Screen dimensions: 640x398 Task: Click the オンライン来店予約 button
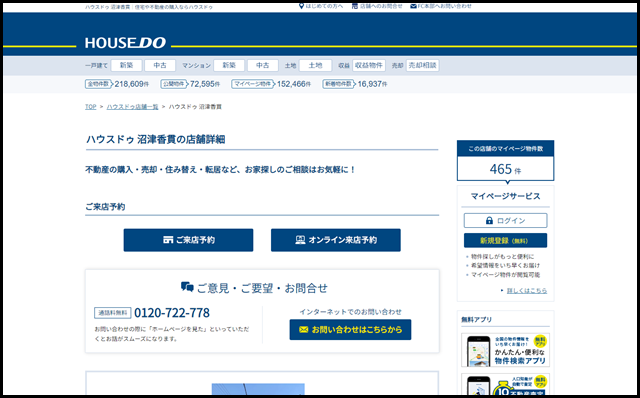(x=336, y=240)
